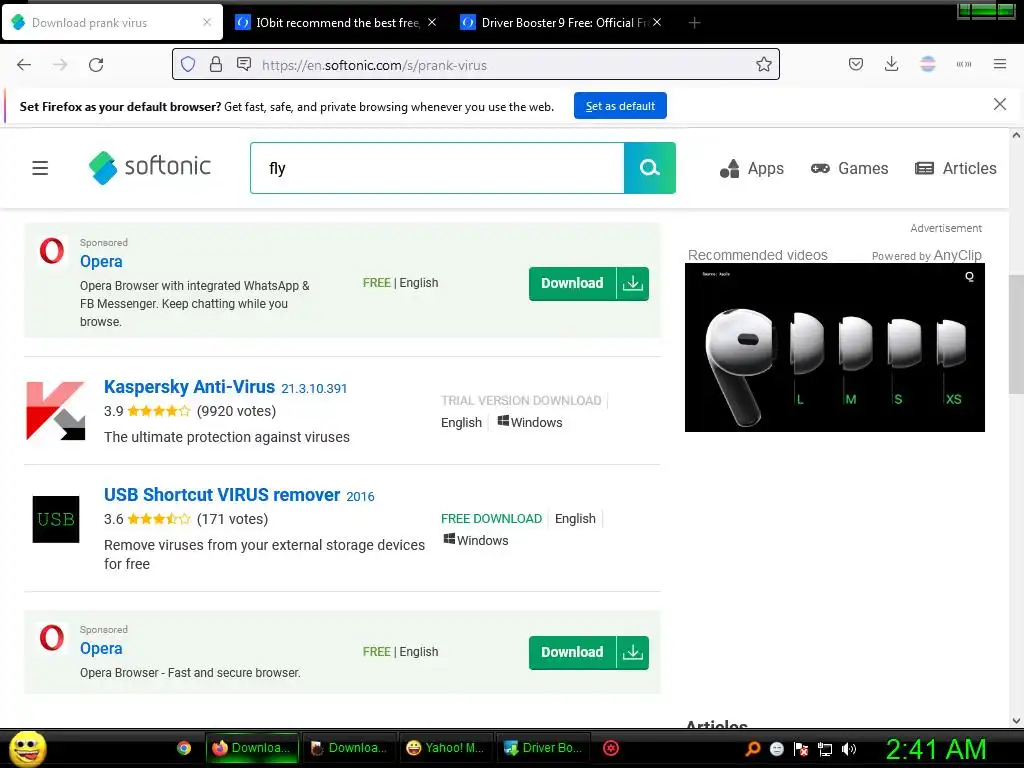The image size is (1024, 768).
Task: Click the scrollbar up arrow
Action: click(1016, 136)
